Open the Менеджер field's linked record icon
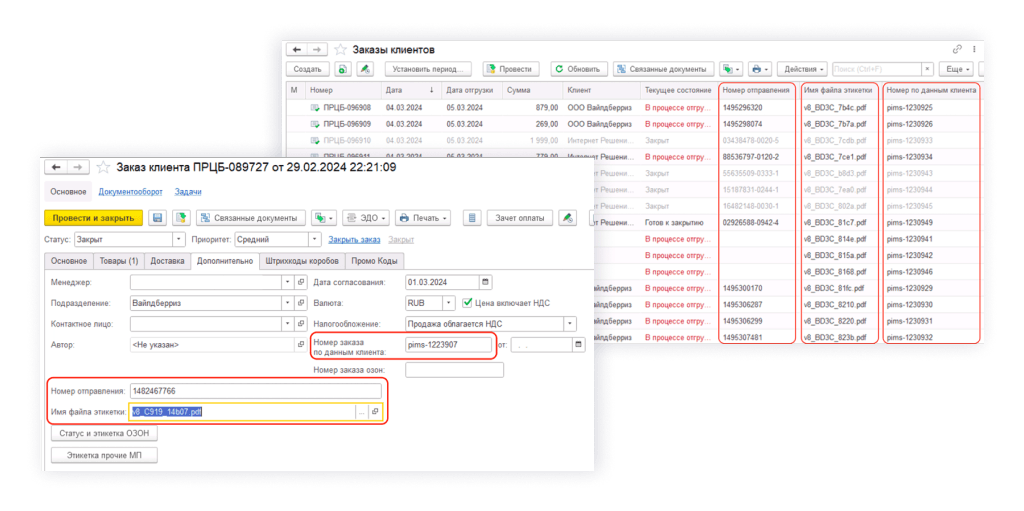This screenshot has width=1024, height=511. [301, 282]
